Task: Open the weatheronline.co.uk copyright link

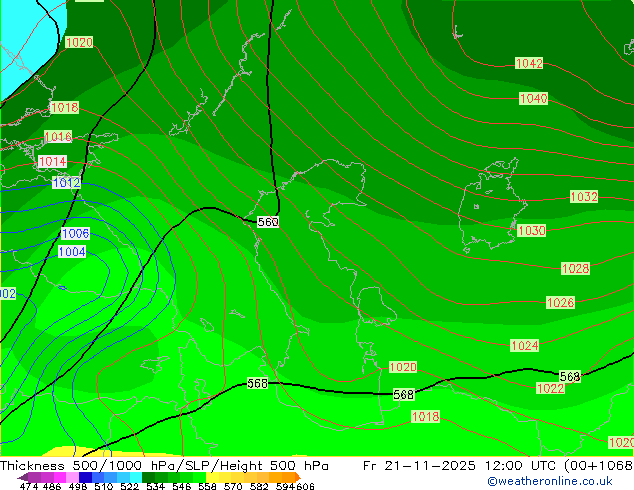Action: pos(550,481)
